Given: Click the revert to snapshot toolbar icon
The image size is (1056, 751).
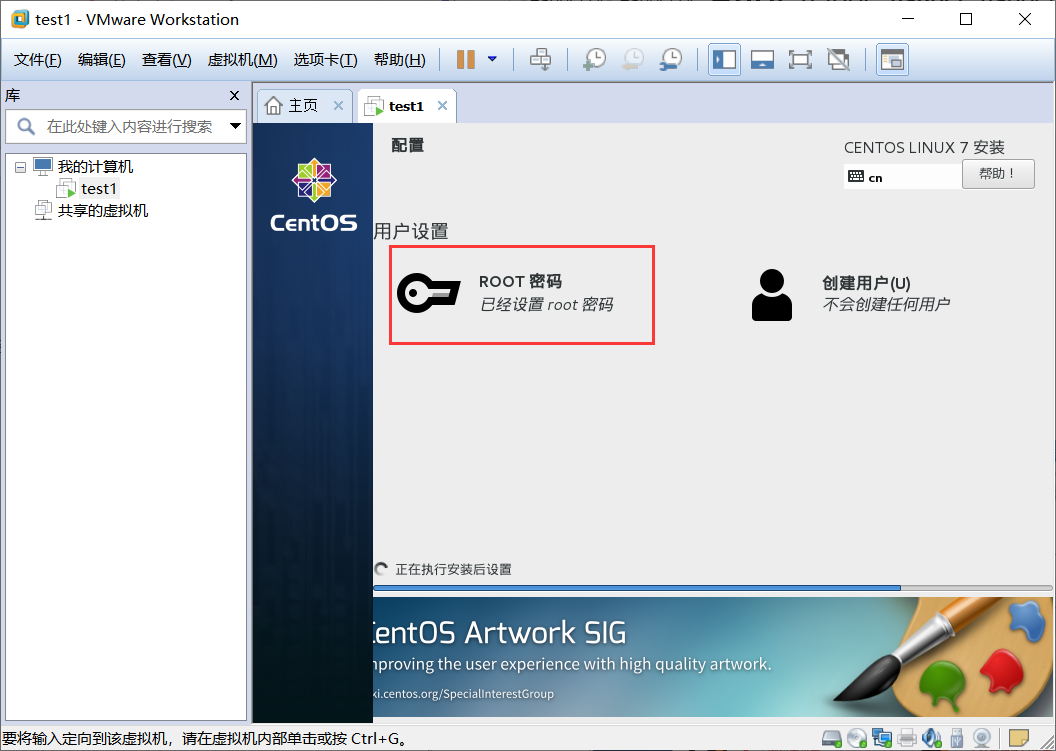Looking at the screenshot, I should point(632,59).
